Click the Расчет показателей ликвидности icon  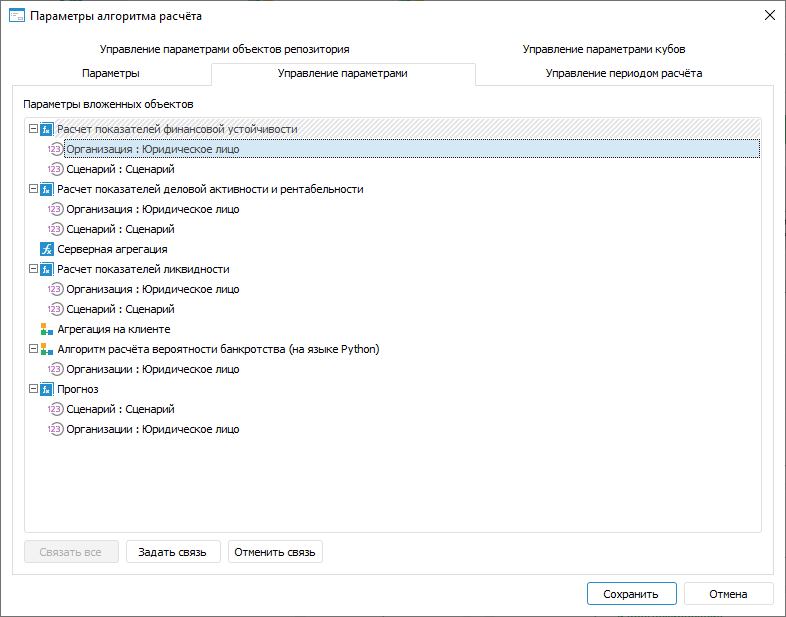coord(46,269)
